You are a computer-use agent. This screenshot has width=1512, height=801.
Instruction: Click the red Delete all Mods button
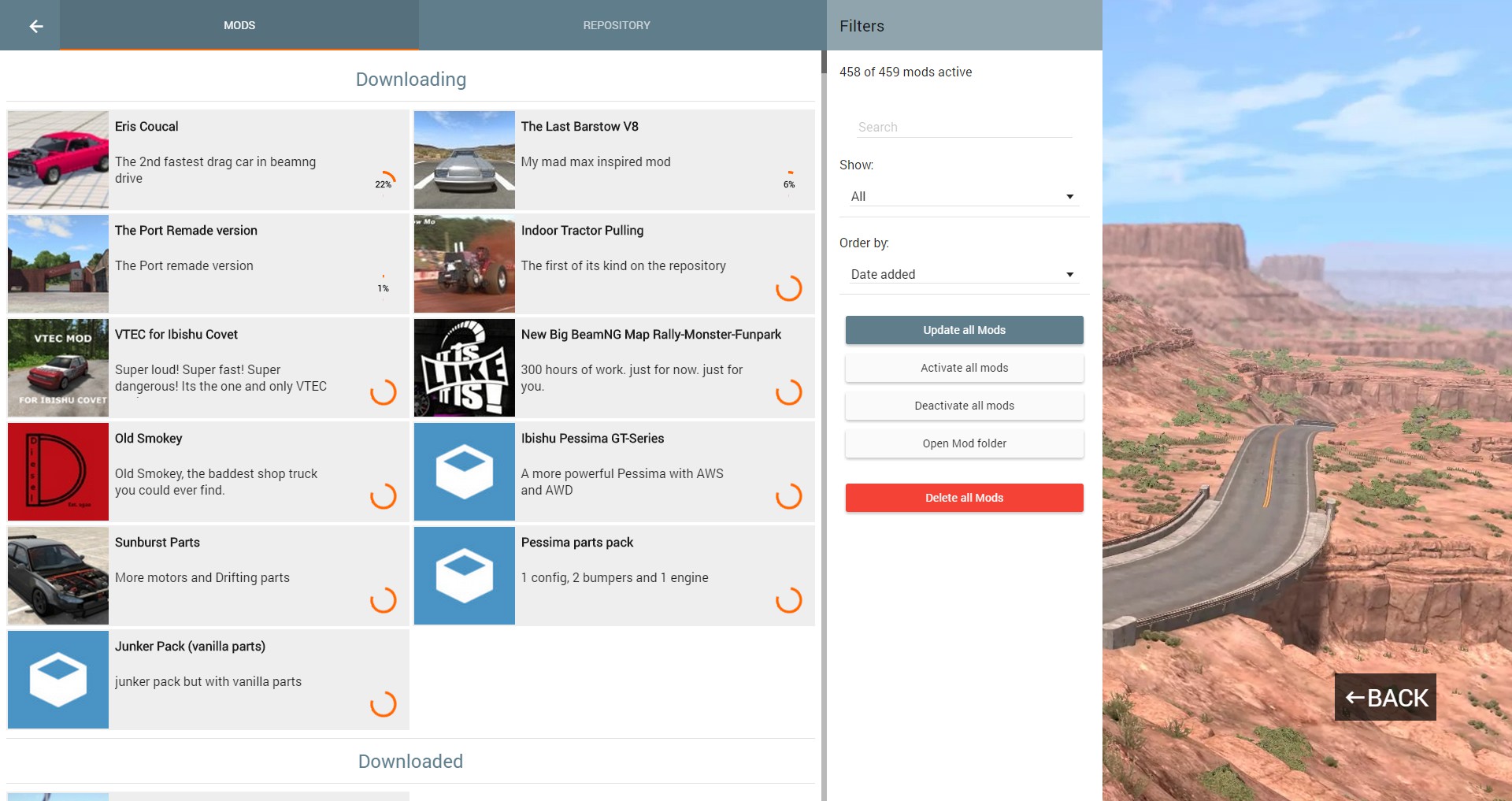964,498
